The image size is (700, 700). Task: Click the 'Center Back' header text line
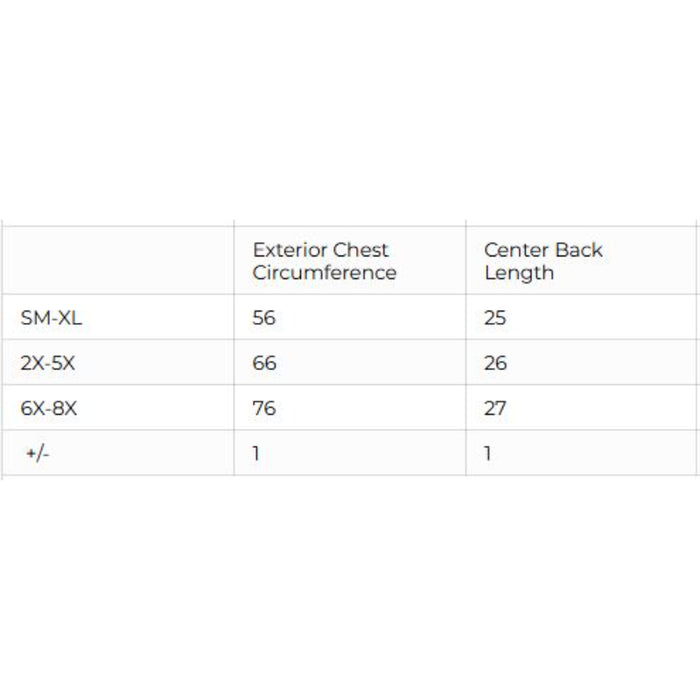pyautogui.click(x=543, y=250)
